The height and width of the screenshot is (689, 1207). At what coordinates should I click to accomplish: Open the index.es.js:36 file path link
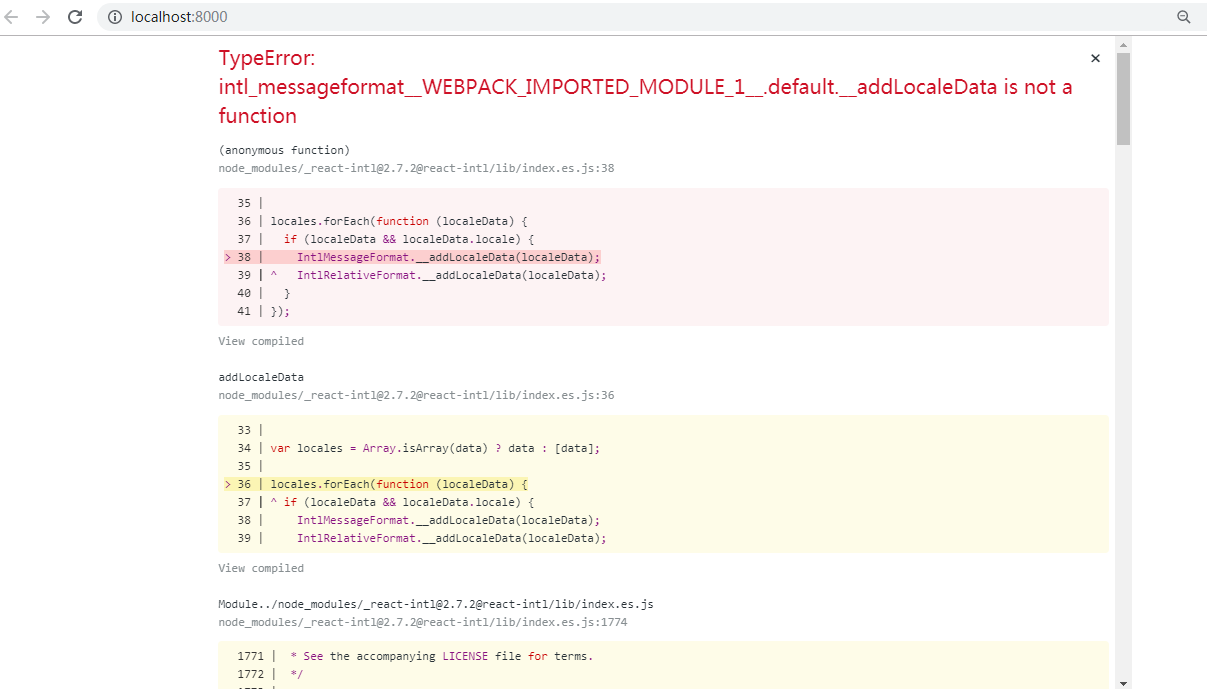pyautogui.click(x=416, y=395)
